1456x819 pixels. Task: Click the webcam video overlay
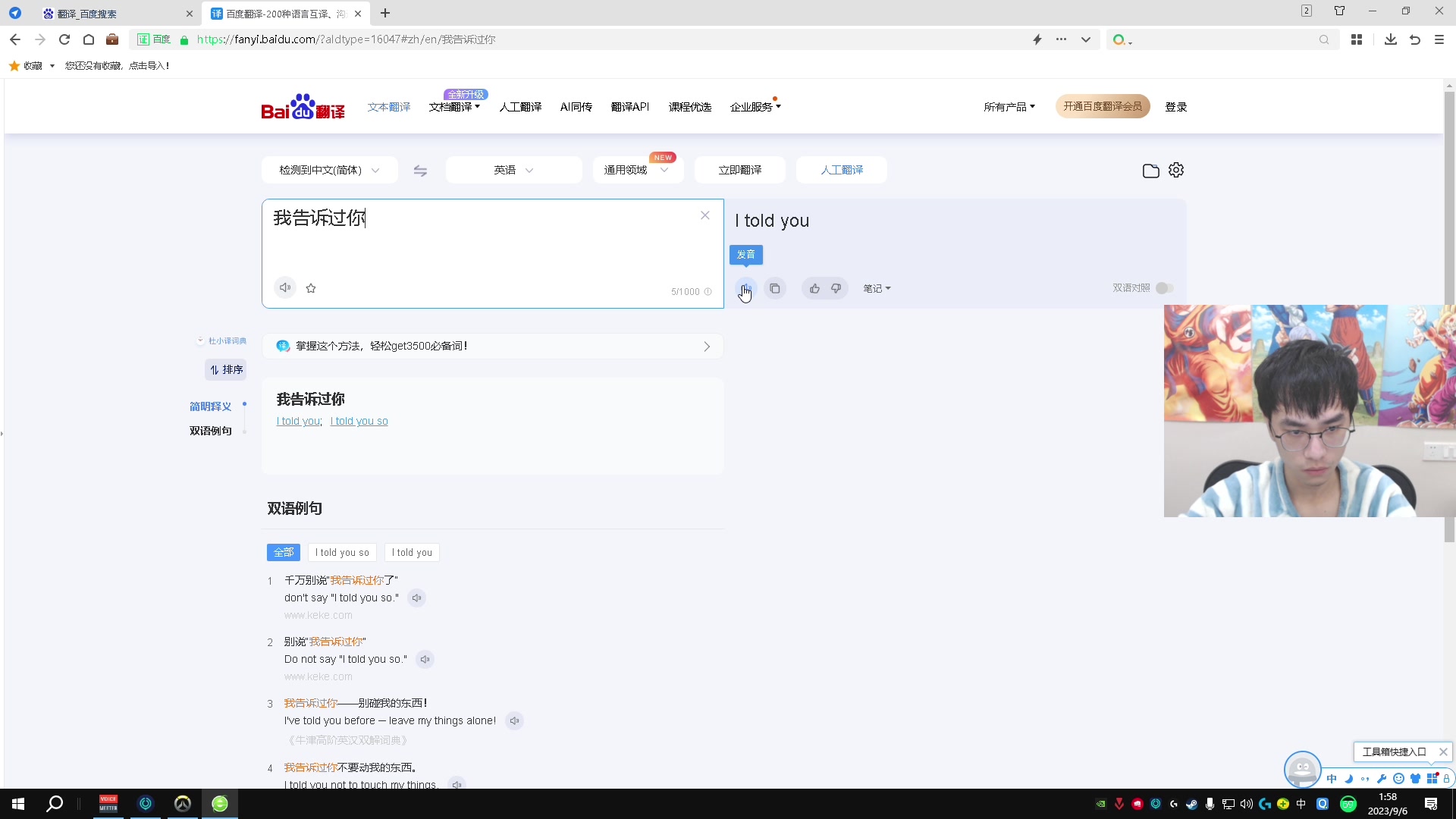point(1310,411)
